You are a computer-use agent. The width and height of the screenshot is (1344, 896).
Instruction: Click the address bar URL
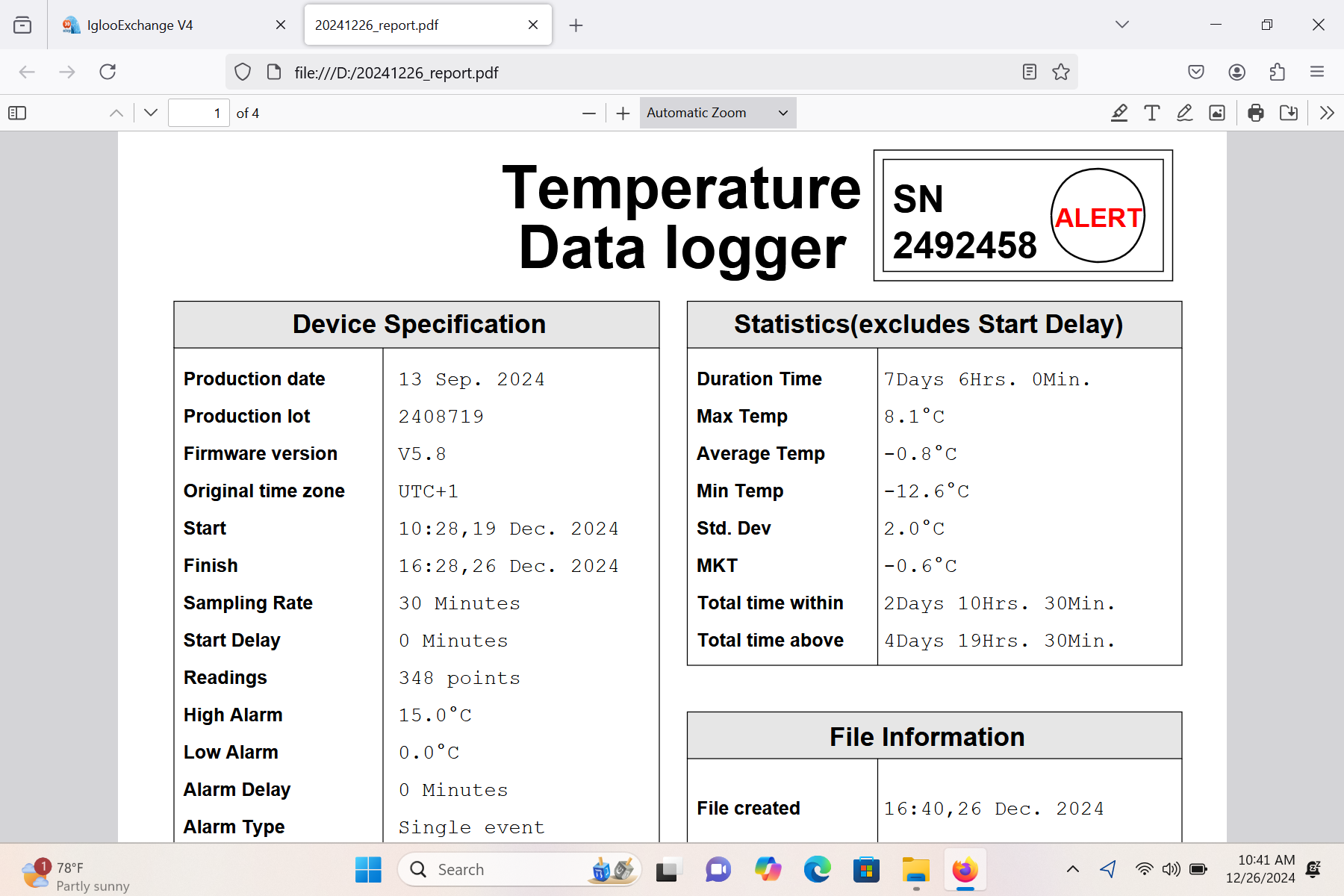396,72
